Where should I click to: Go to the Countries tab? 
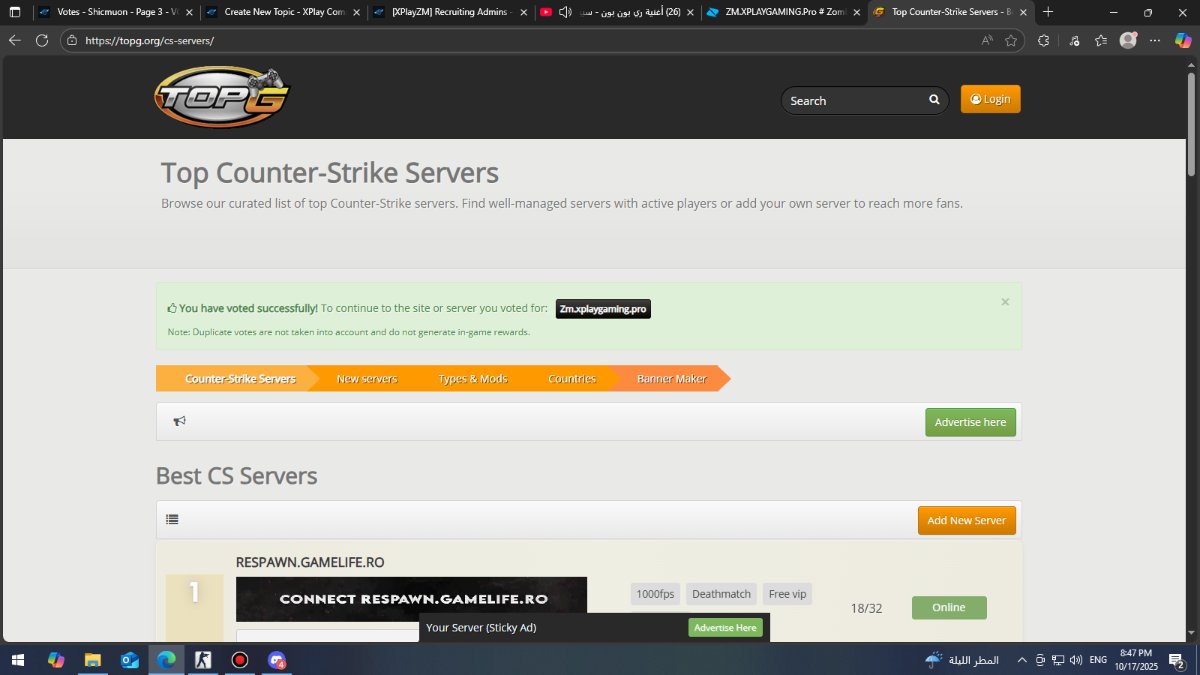[572, 379]
